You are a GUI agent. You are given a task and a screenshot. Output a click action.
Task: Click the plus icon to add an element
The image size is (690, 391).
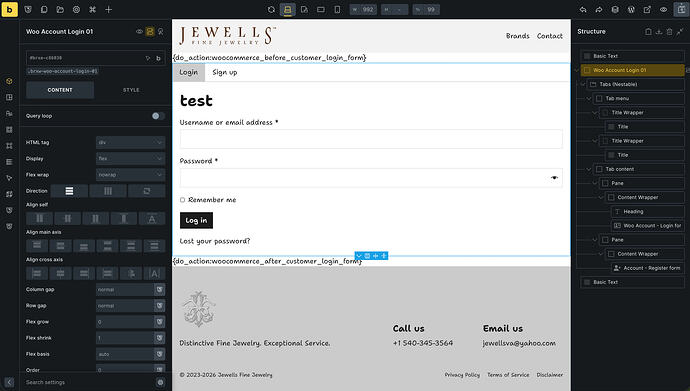pos(109,9)
